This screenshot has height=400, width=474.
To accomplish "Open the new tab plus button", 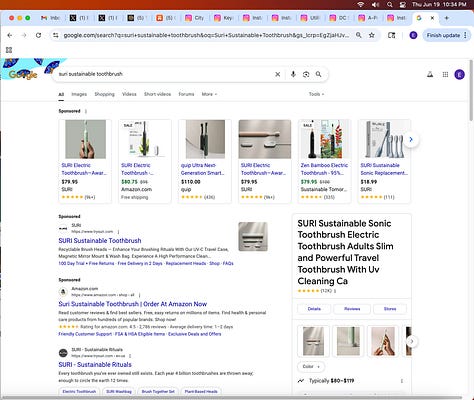I will pos(447,18).
